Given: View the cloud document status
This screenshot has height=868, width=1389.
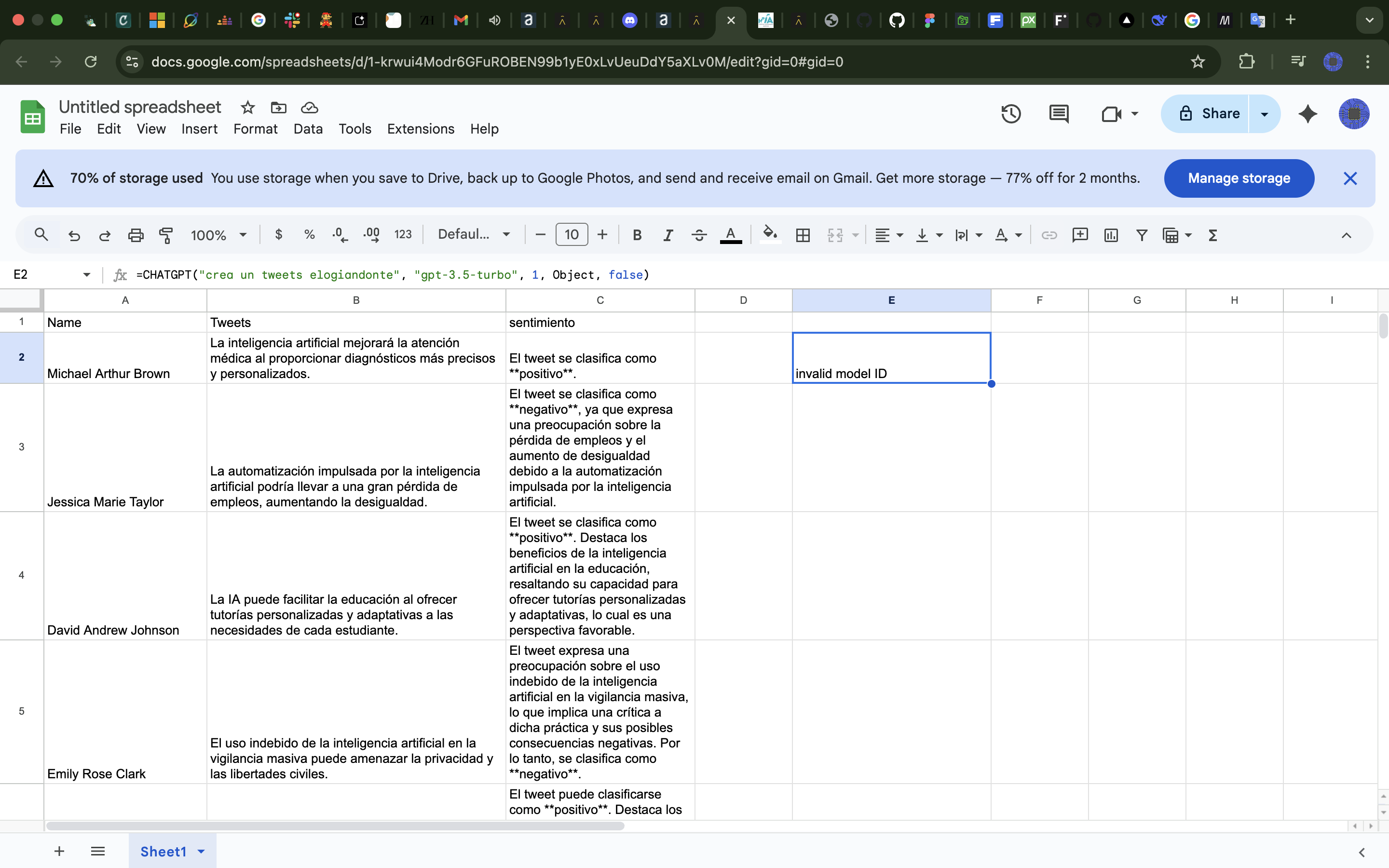Looking at the screenshot, I should click(x=309, y=108).
